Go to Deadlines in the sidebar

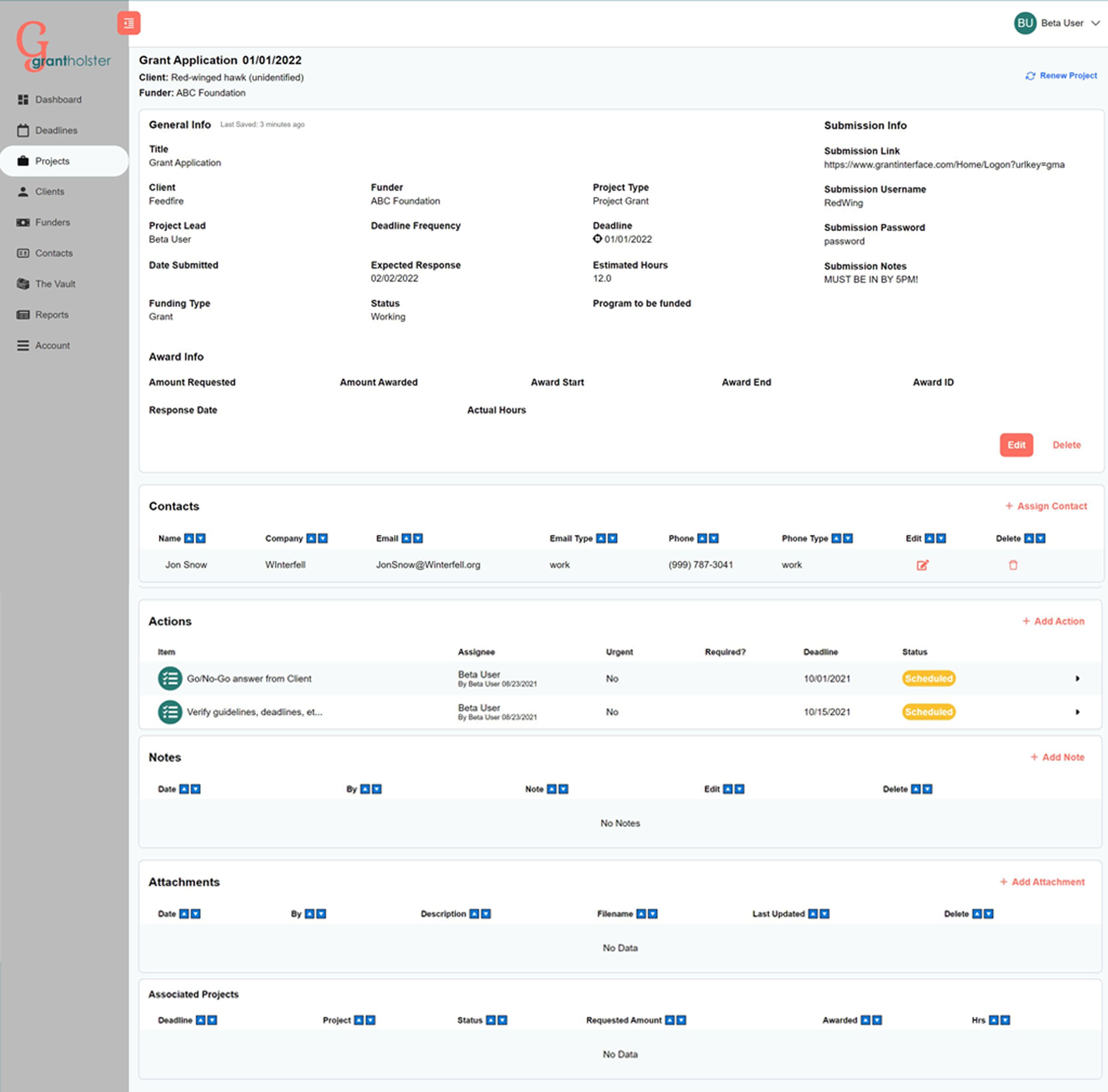[56, 130]
